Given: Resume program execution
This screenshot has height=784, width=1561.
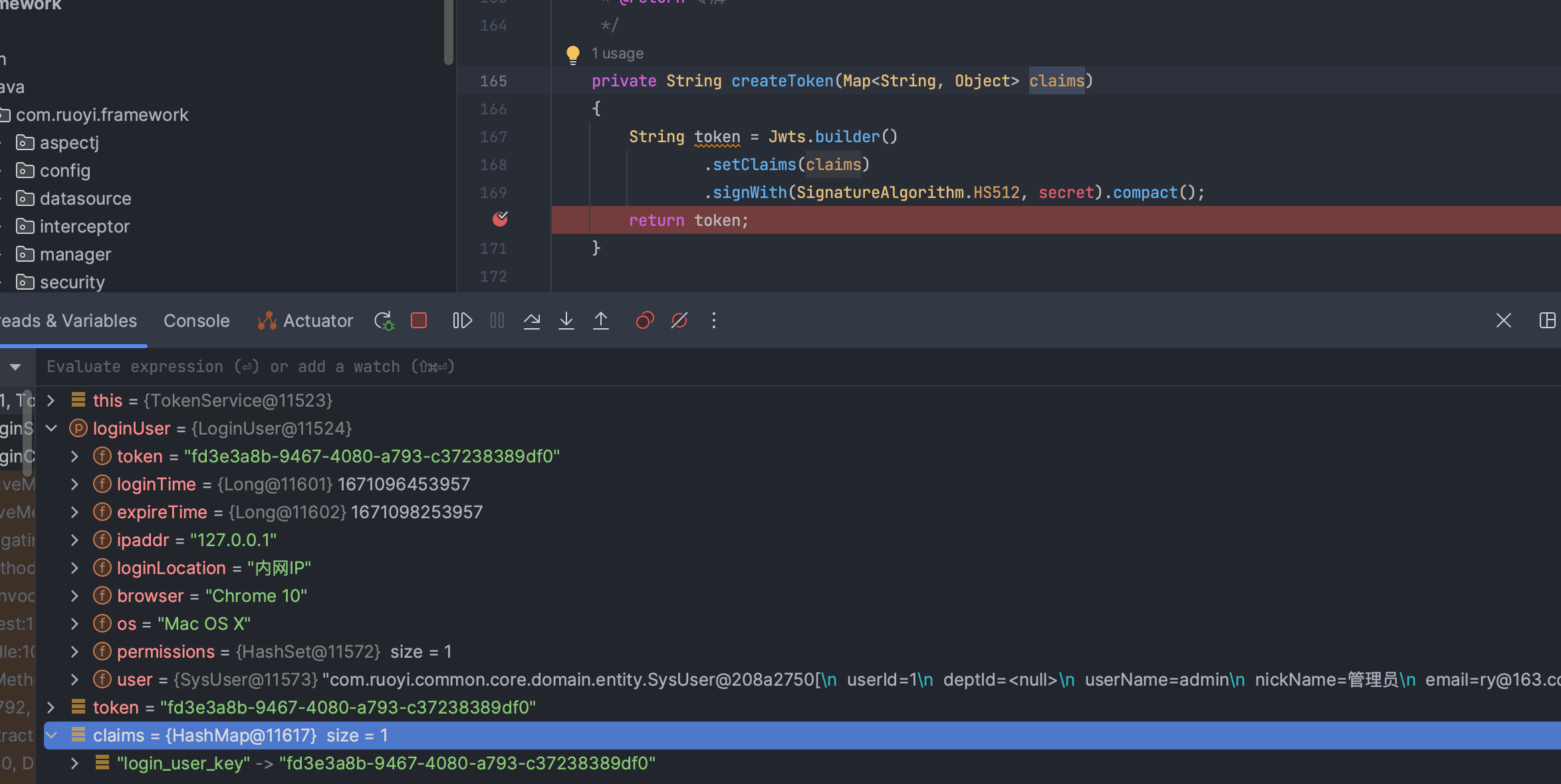Looking at the screenshot, I should coord(462,321).
